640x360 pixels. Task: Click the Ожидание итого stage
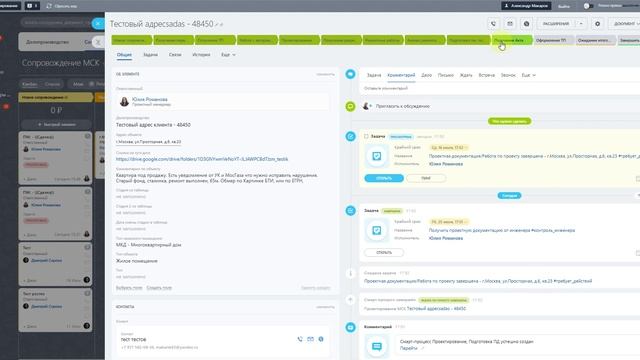[595, 40]
